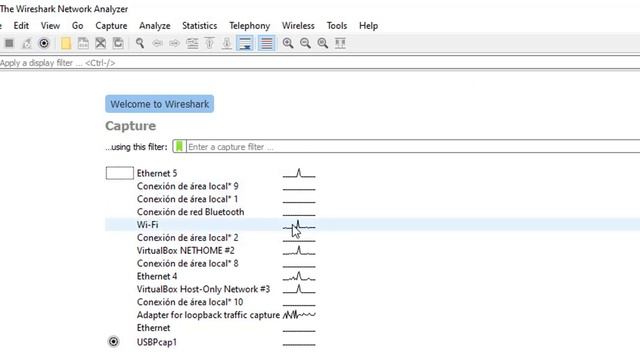Open the View menu
The height and width of the screenshot is (360, 640).
pos(50,26)
